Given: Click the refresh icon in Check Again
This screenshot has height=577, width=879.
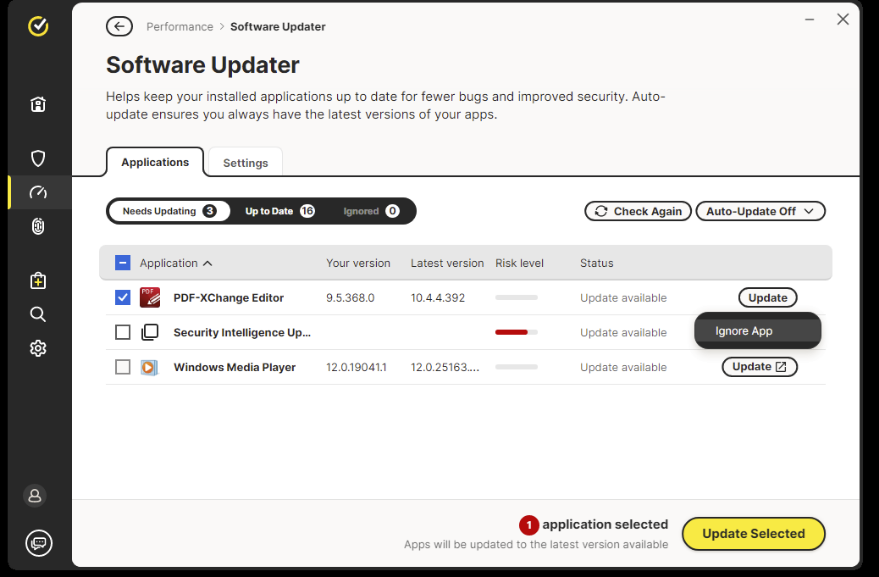Looking at the screenshot, I should point(601,211).
